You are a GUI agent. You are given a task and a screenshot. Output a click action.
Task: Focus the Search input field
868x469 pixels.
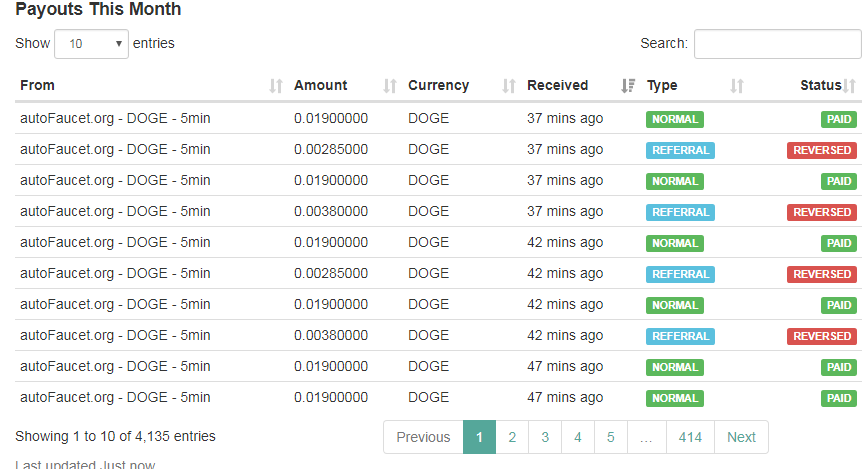(777, 44)
